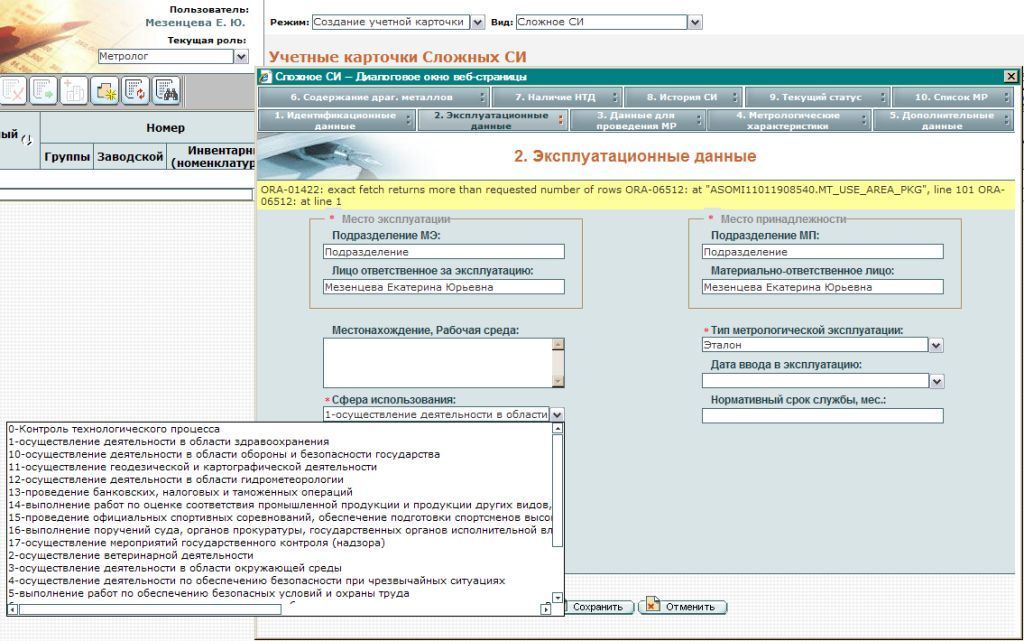Open the Вид type dropdown
Screen dimensions: 1024x641
(x=695, y=22)
